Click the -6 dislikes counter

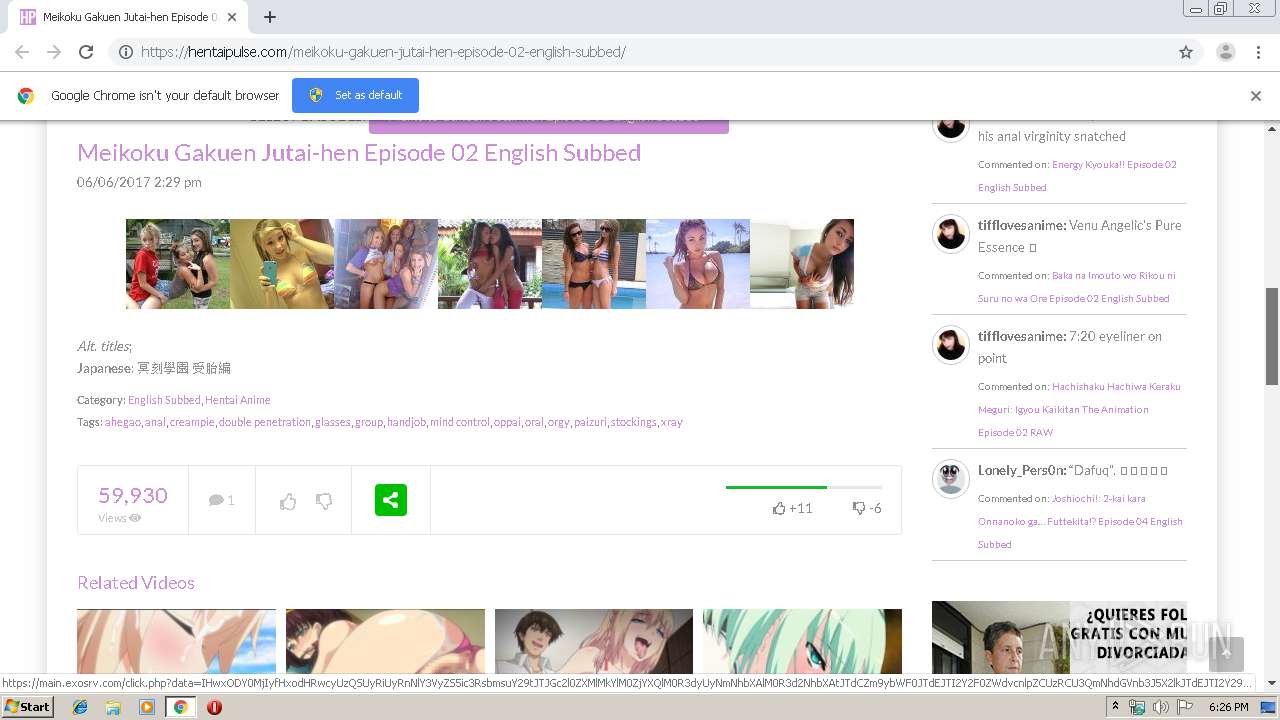(x=867, y=508)
